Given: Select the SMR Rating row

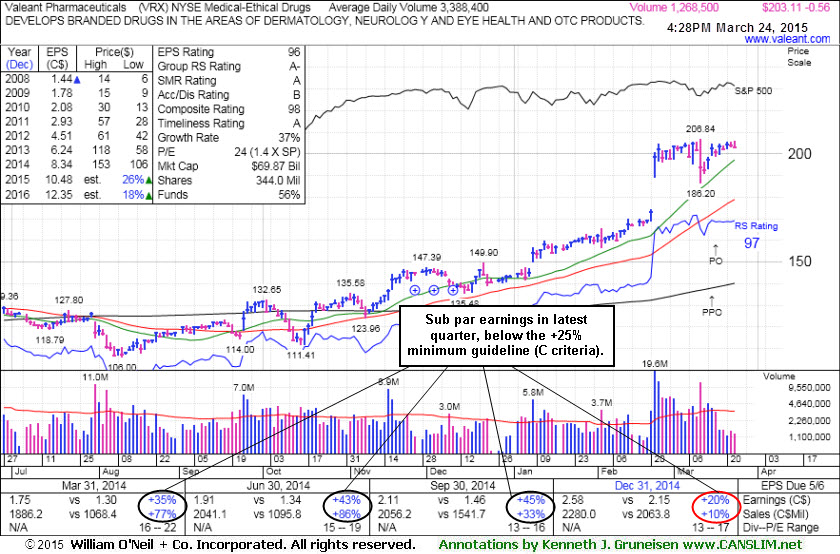Looking at the screenshot, I should pos(229,80).
